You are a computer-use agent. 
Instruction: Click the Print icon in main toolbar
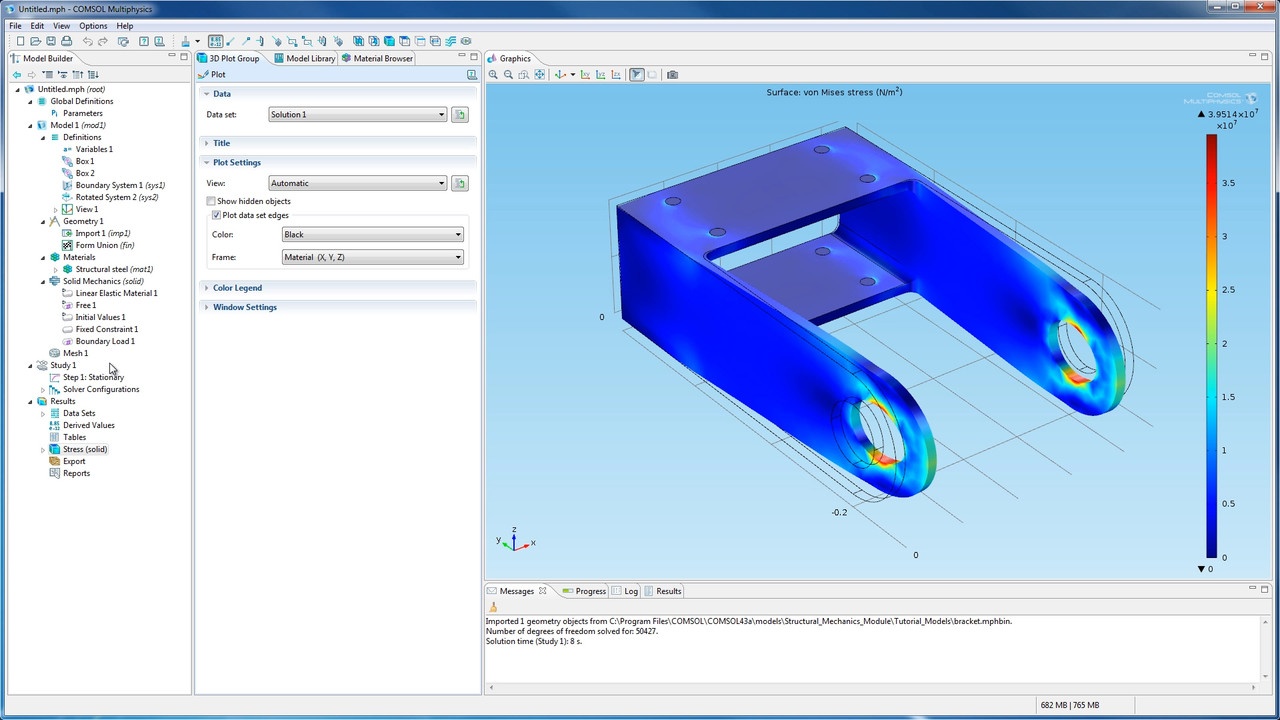pyautogui.click(x=66, y=41)
